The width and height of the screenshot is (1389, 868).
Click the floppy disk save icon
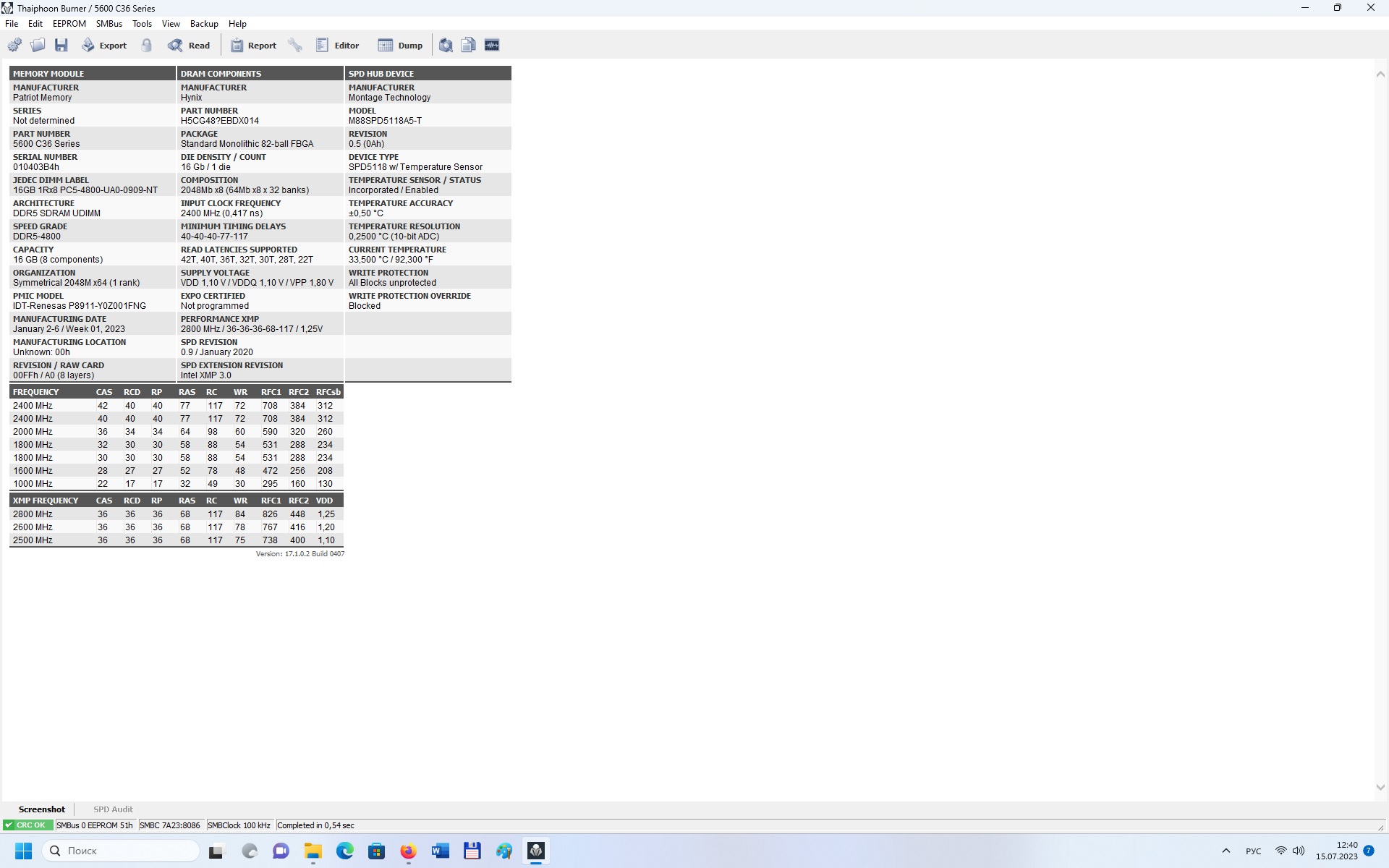[61, 46]
